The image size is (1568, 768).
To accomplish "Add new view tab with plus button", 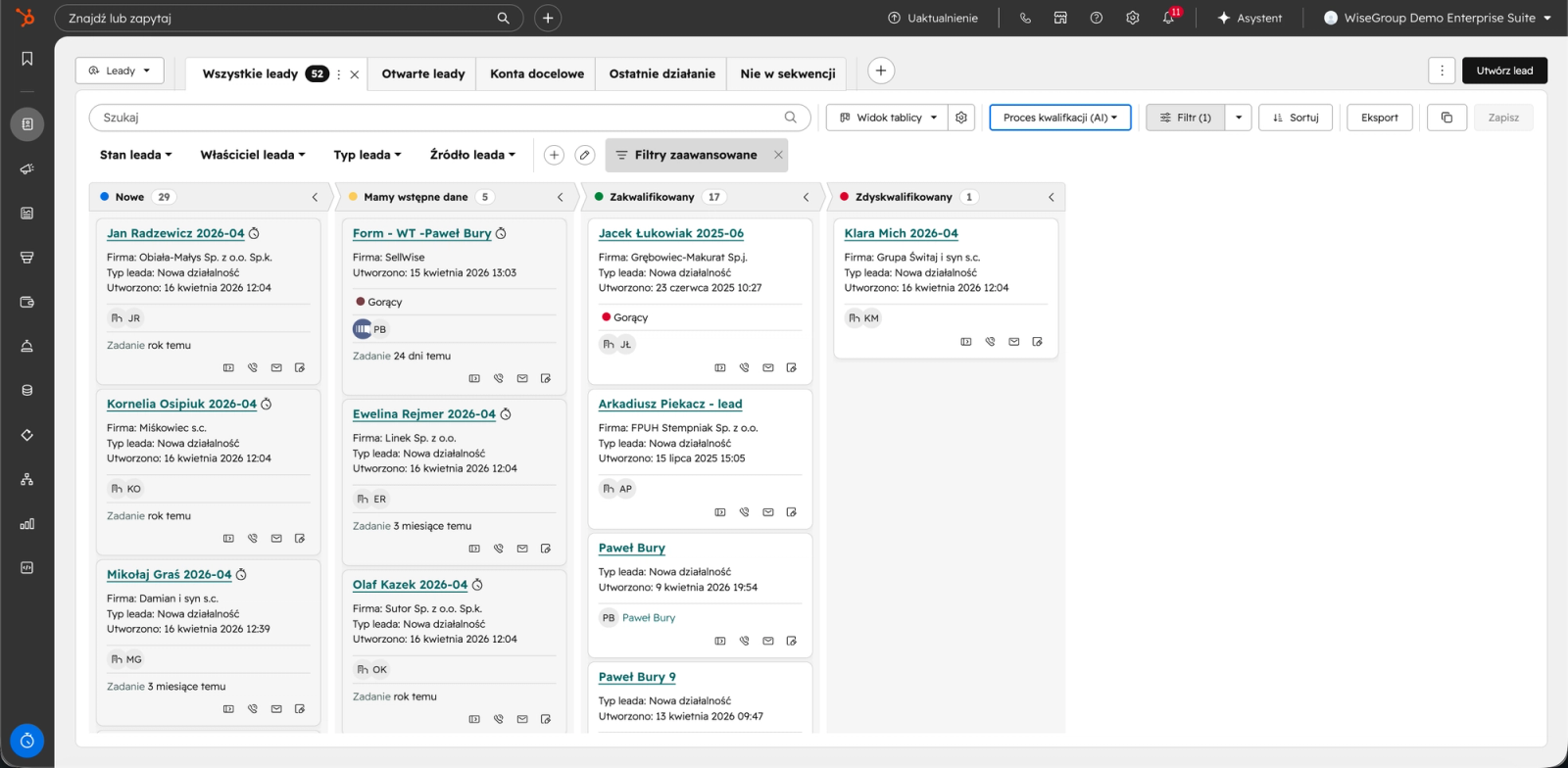I will tap(881, 71).
